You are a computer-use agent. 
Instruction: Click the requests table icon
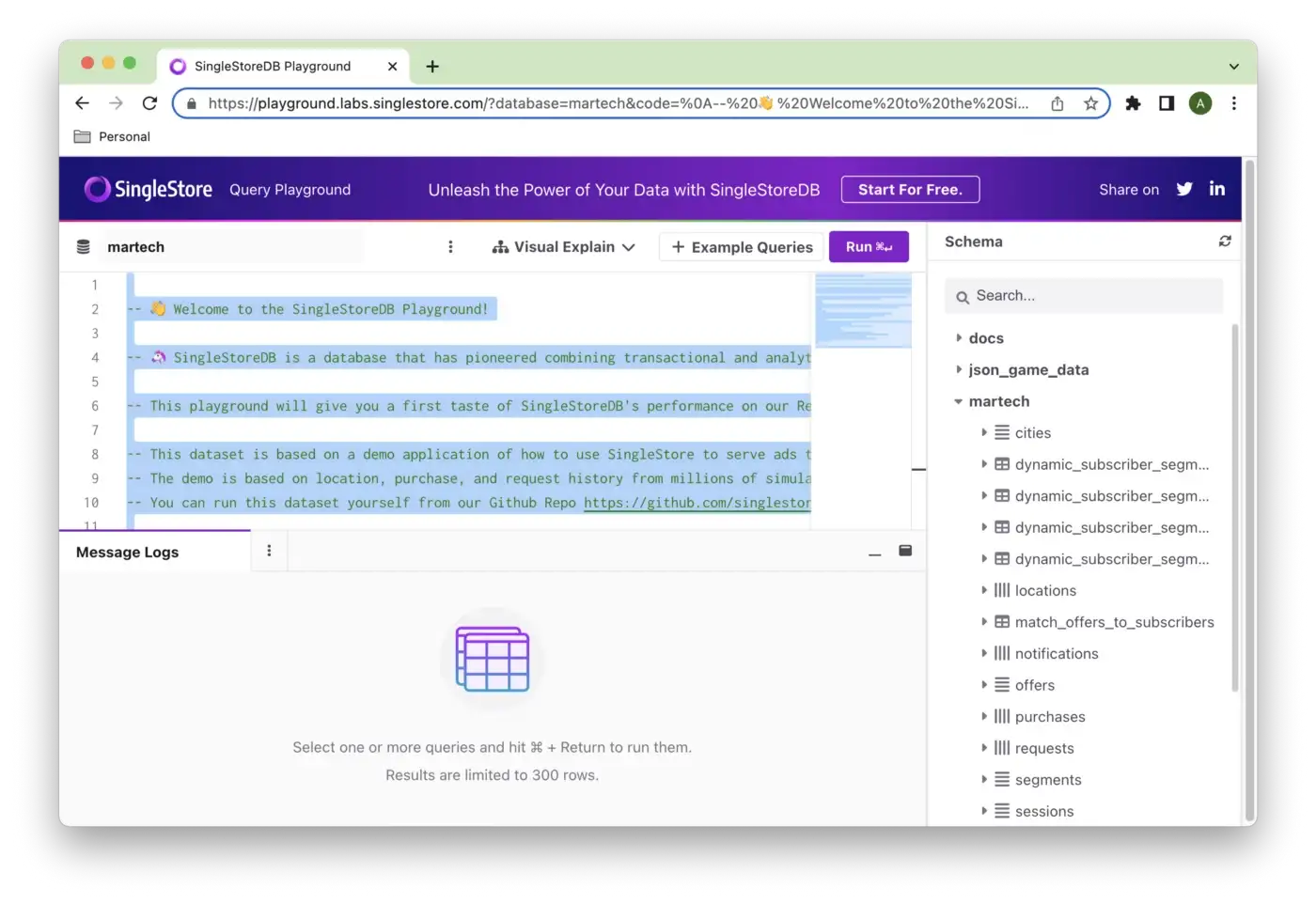tap(1002, 748)
